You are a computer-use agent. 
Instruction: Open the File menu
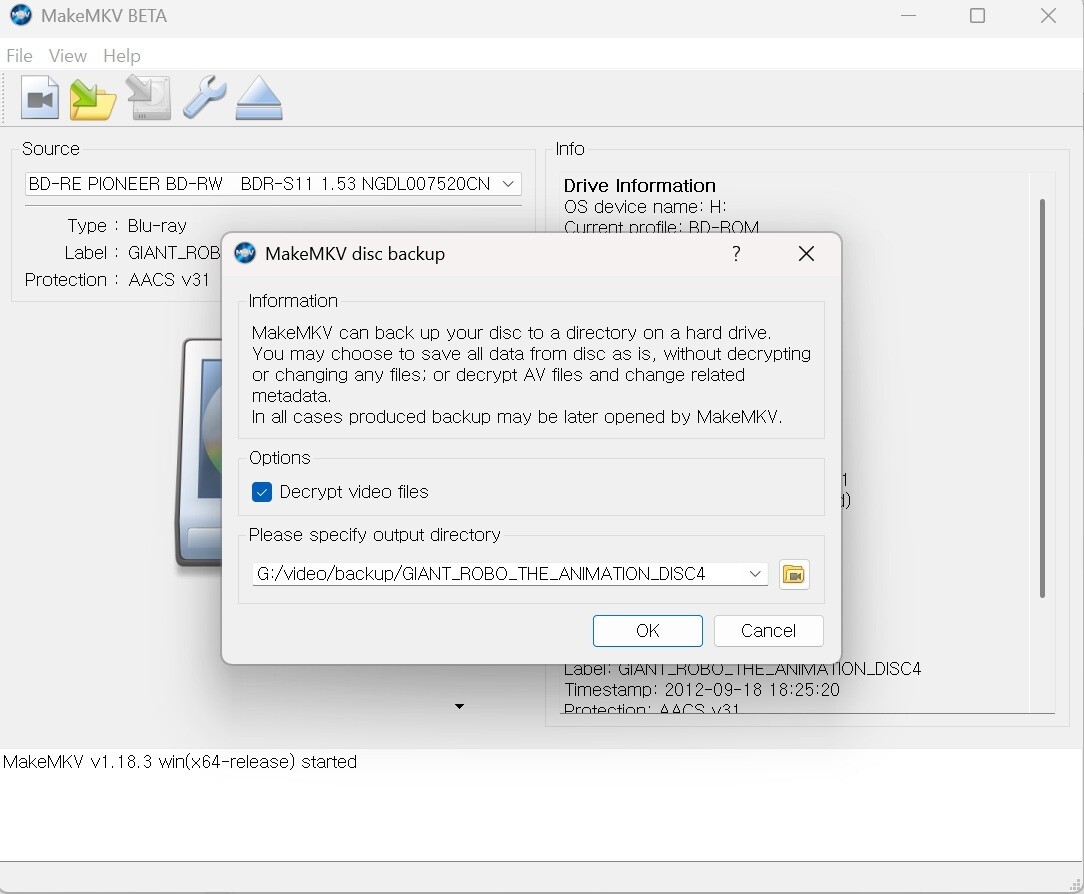[x=19, y=55]
